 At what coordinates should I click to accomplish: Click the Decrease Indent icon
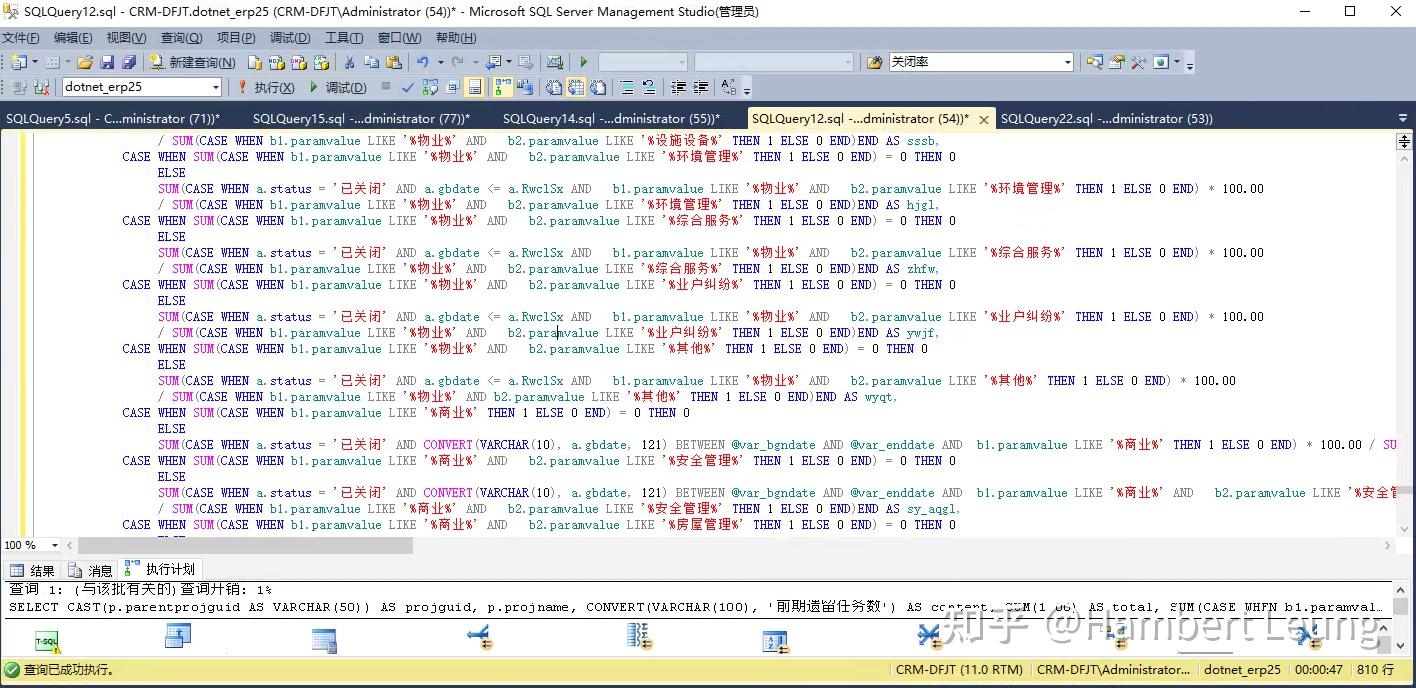coord(678,87)
